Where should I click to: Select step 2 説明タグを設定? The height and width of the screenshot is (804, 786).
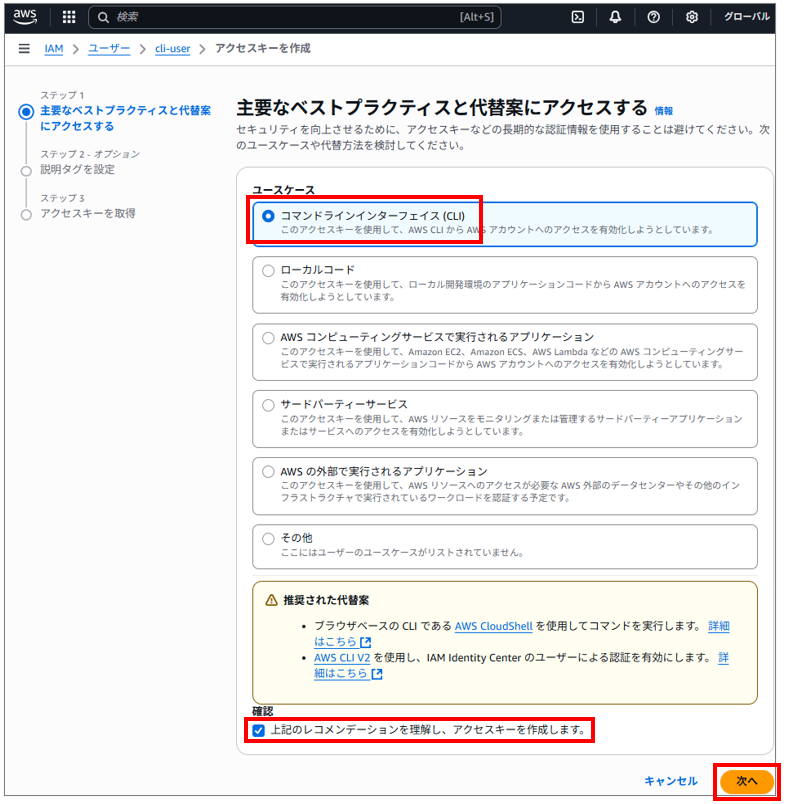[77, 170]
